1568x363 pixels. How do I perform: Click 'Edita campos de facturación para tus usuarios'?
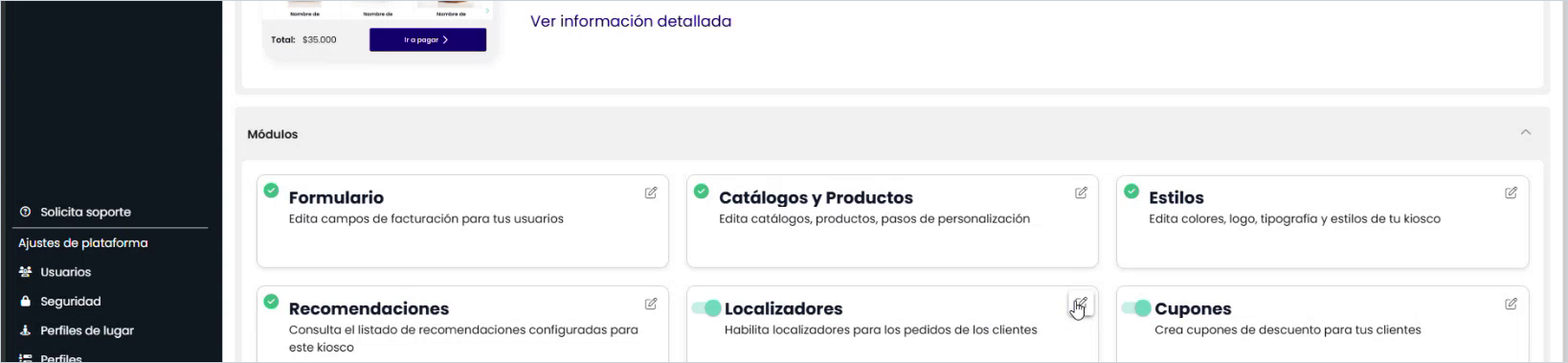pos(426,218)
